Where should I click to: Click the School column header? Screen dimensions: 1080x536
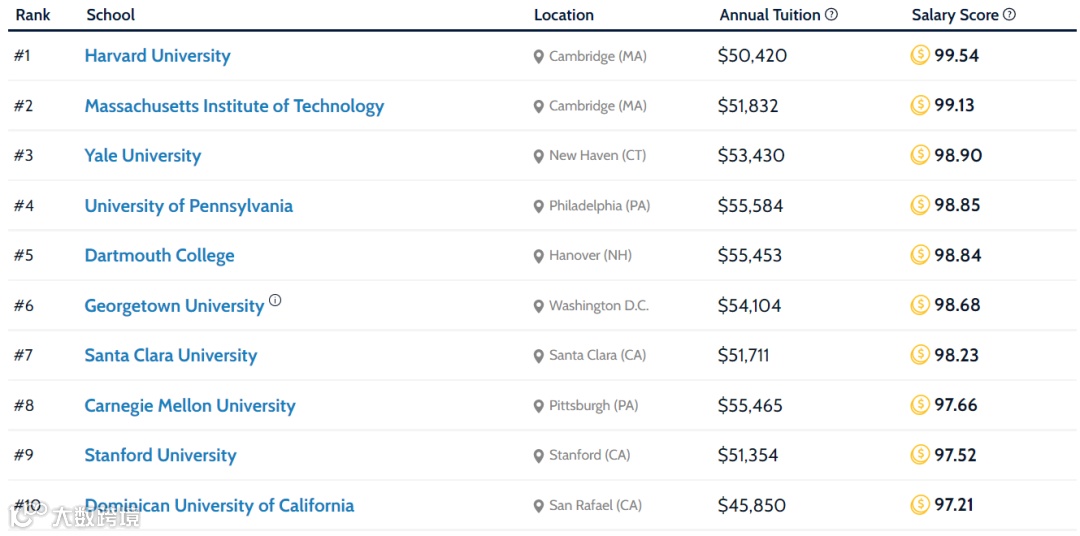(x=110, y=15)
